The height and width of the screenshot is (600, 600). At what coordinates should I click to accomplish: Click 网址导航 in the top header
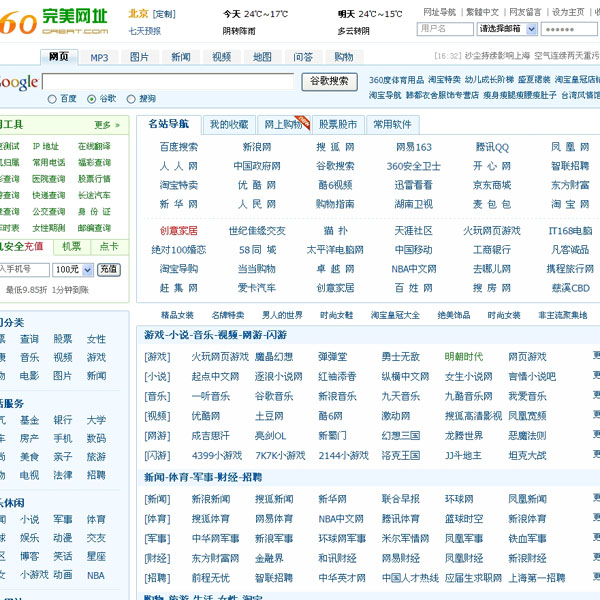pyautogui.click(x=440, y=12)
